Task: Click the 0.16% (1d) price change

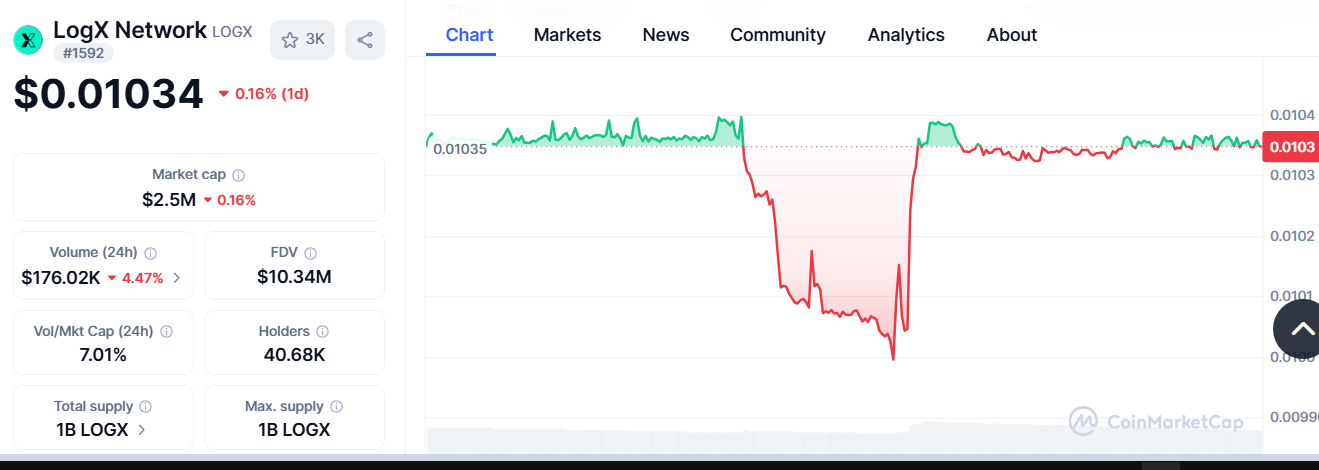Action: (263, 94)
